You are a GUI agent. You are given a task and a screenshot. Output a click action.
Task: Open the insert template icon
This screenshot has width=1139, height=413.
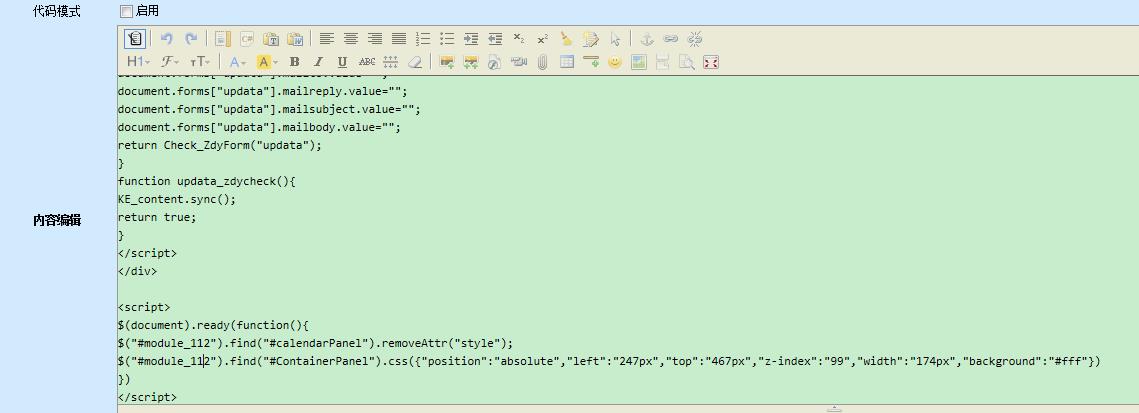pyautogui.click(x=222, y=39)
